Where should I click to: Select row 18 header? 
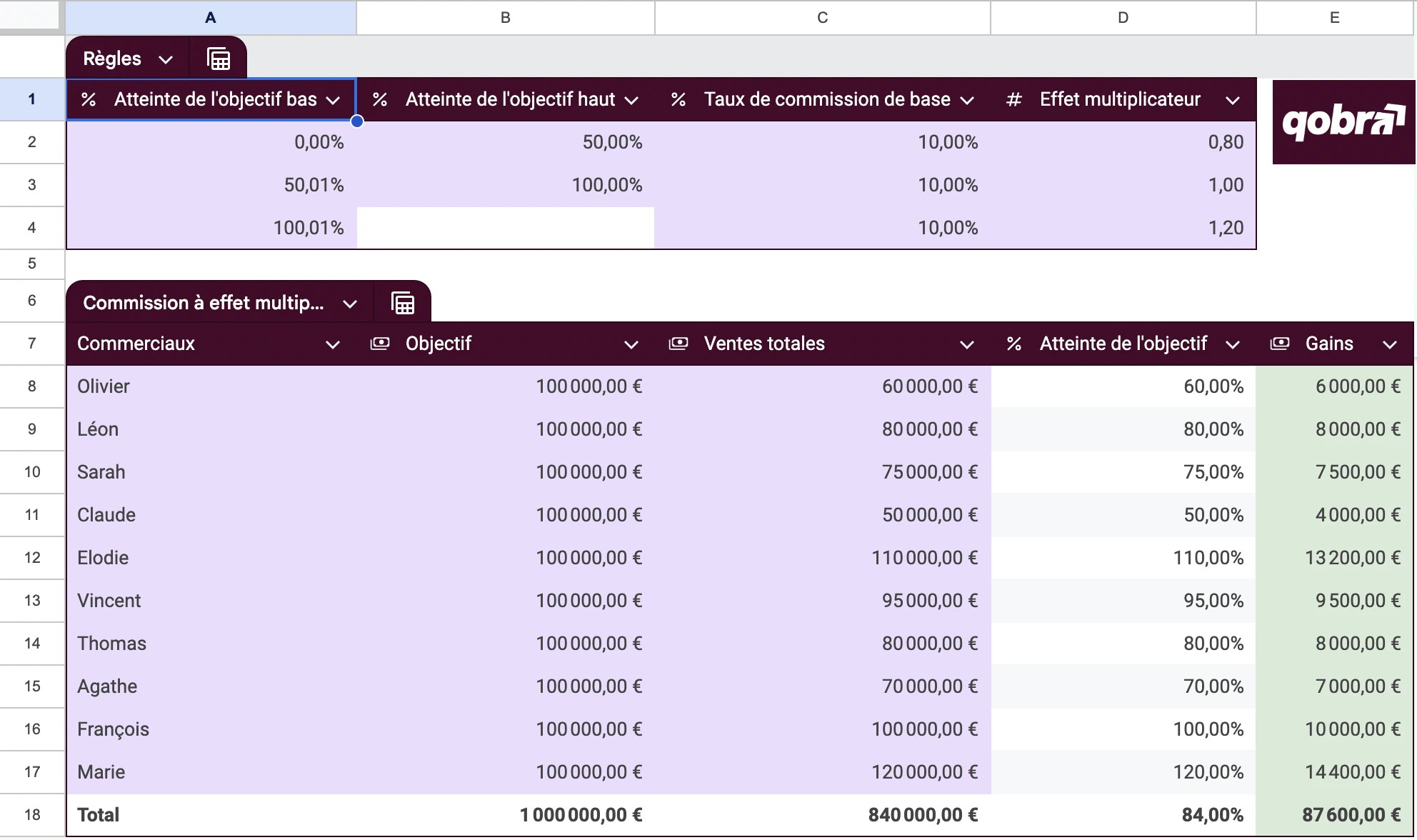click(32, 815)
